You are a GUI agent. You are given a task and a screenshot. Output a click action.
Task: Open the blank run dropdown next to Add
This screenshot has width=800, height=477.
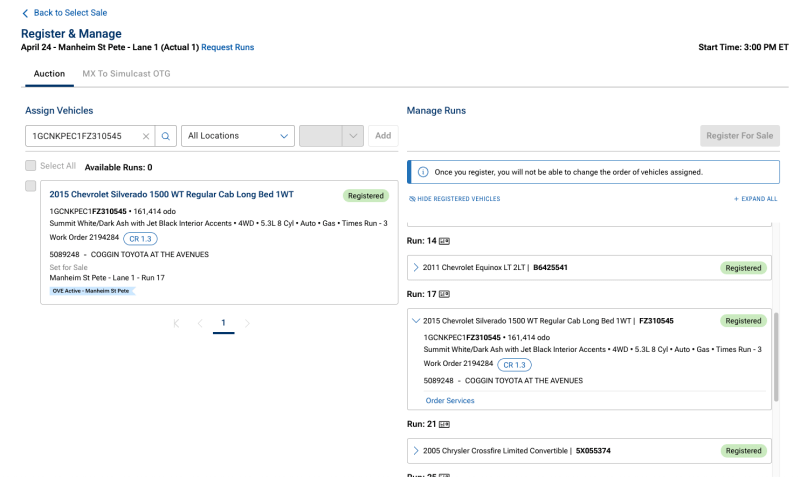pyautogui.click(x=331, y=136)
